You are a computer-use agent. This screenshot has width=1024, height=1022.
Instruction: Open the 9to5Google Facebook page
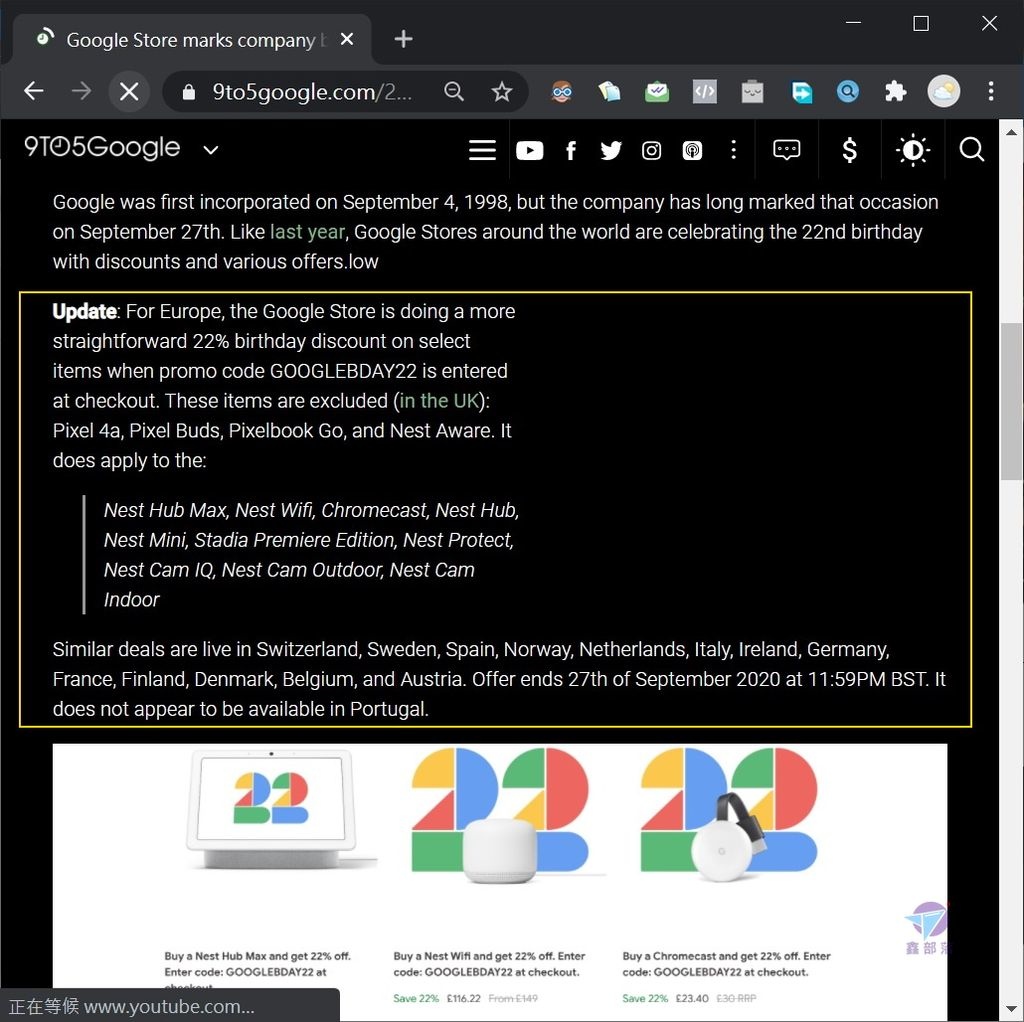click(x=570, y=151)
